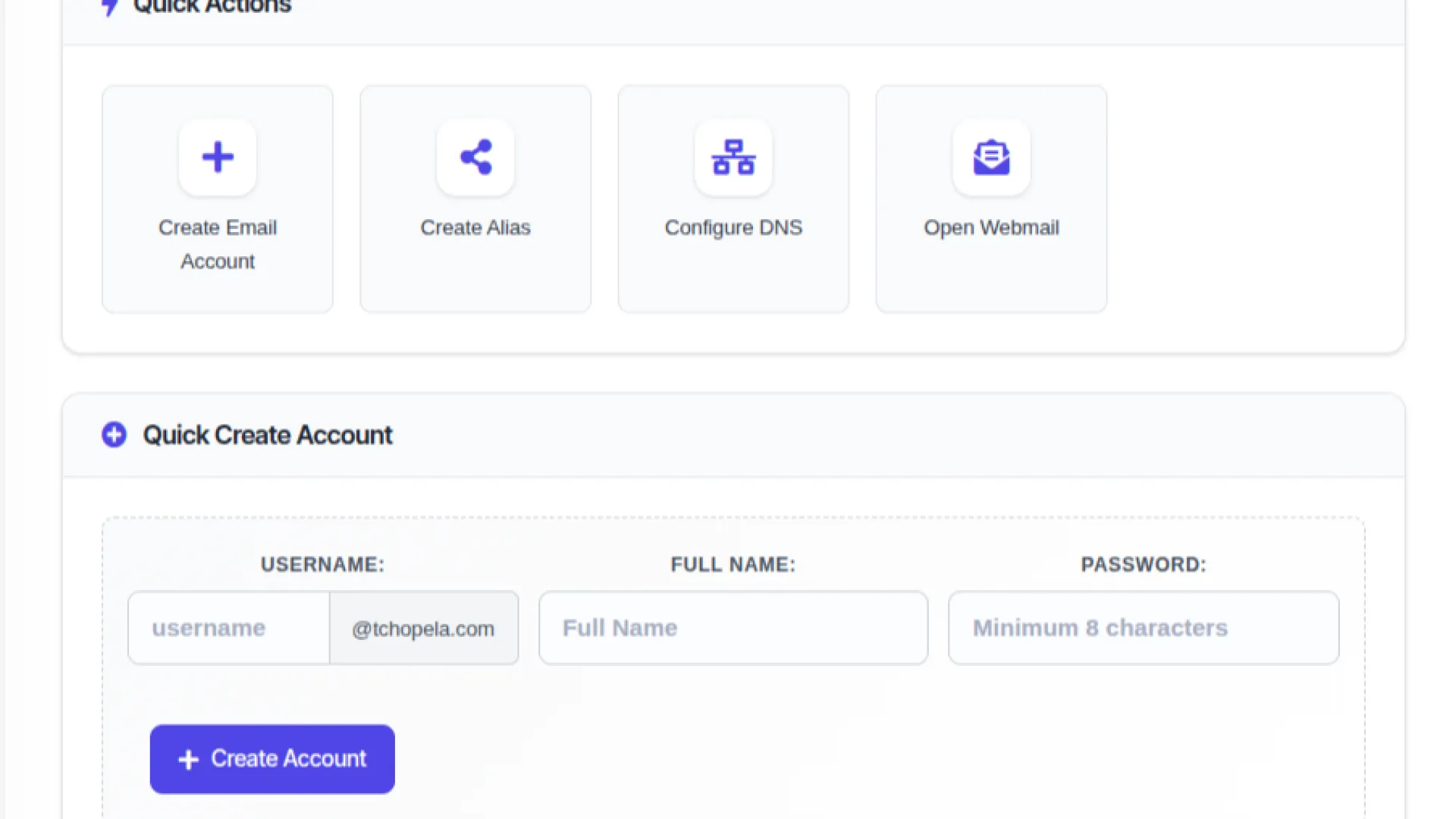
Task: Click the network icon on Configure DNS card
Action: pos(733,157)
